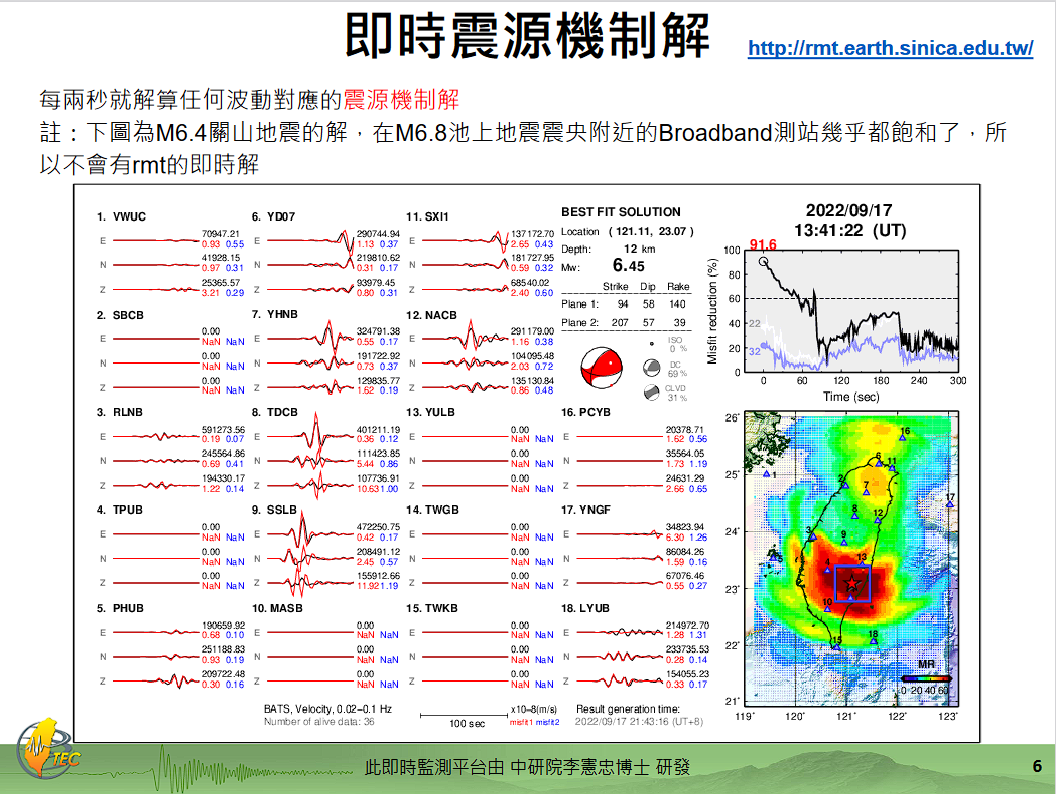The image size is (1056, 794).
Task: Click the BEST FIT SOLUTION heading
Action: coord(620,211)
